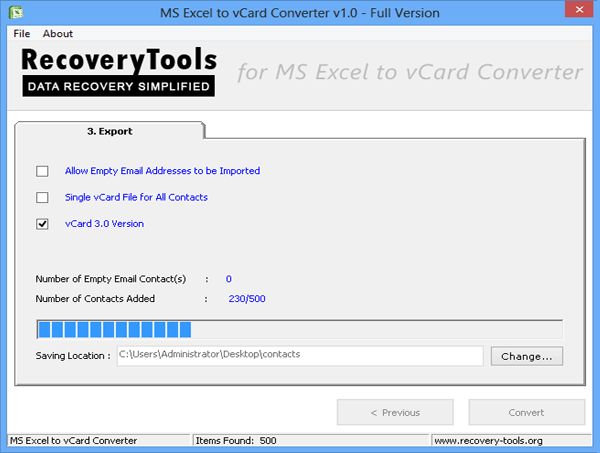
Task: Click the 'Saving Location :' label
Action: click(x=73, y=356)
